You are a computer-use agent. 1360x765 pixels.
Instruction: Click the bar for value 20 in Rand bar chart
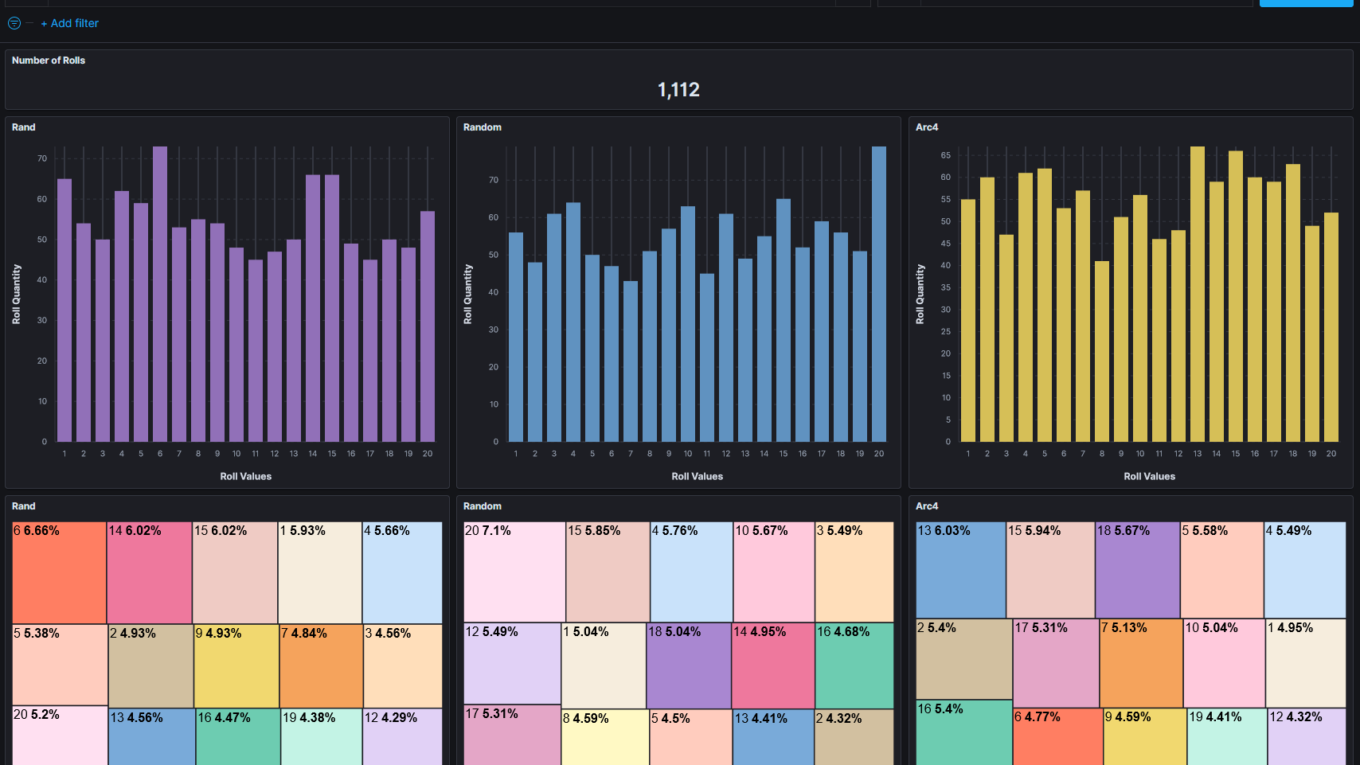pos(428,326)
